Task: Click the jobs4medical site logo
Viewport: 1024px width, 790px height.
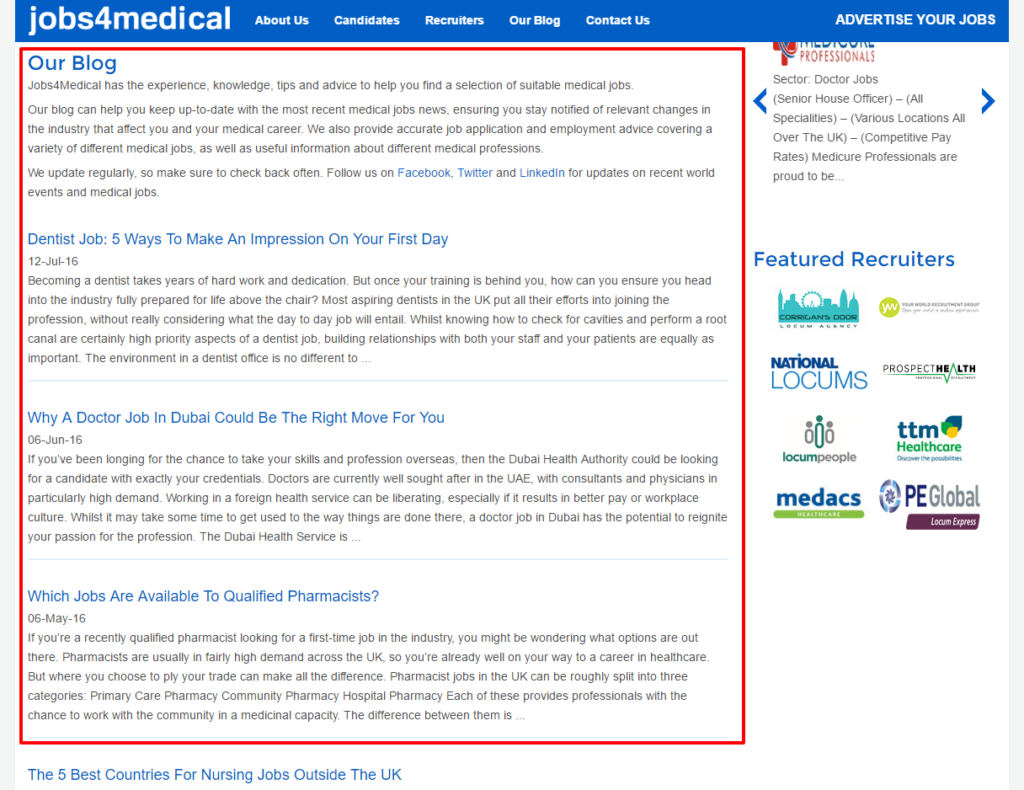Action: [128, 19]
